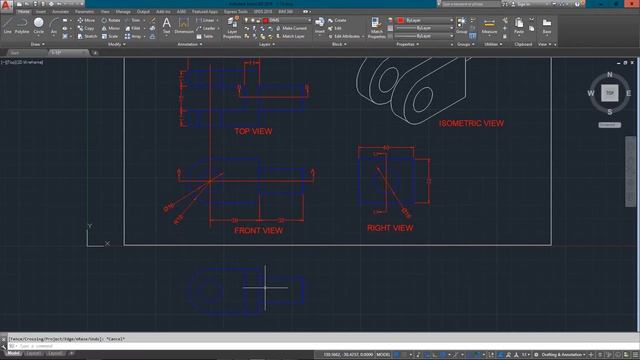Image resolution: width=640 pixels, height=360 pixels.
Task: Select the Line tool
Action: (x=7, y=25)
